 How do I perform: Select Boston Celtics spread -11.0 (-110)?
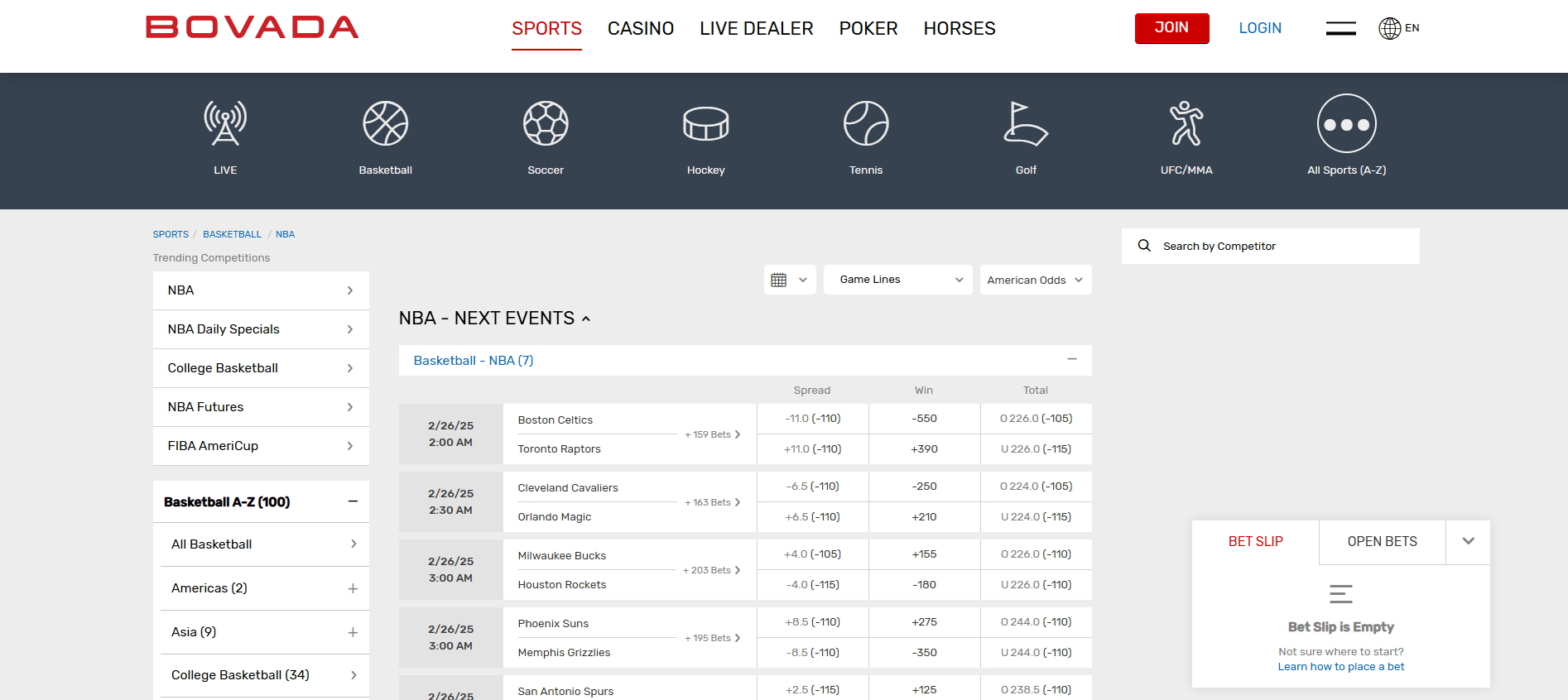813,419
